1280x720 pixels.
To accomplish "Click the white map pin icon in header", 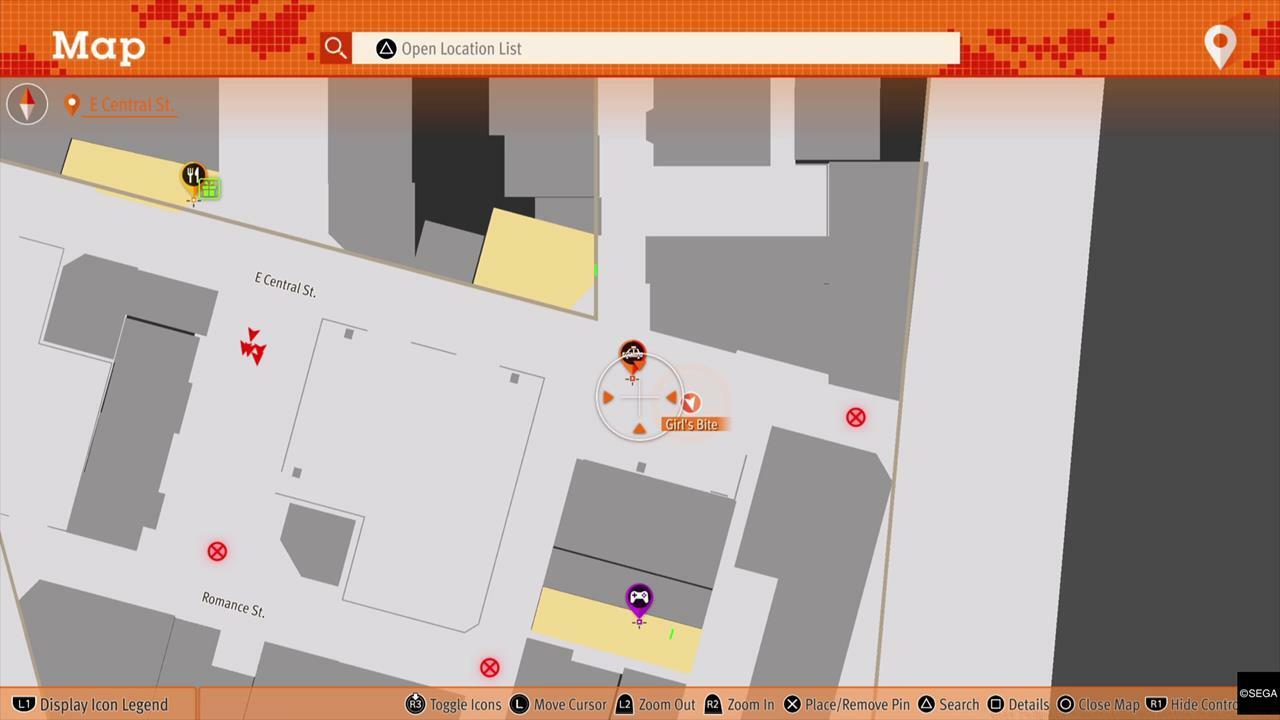I will (1220, 46).
